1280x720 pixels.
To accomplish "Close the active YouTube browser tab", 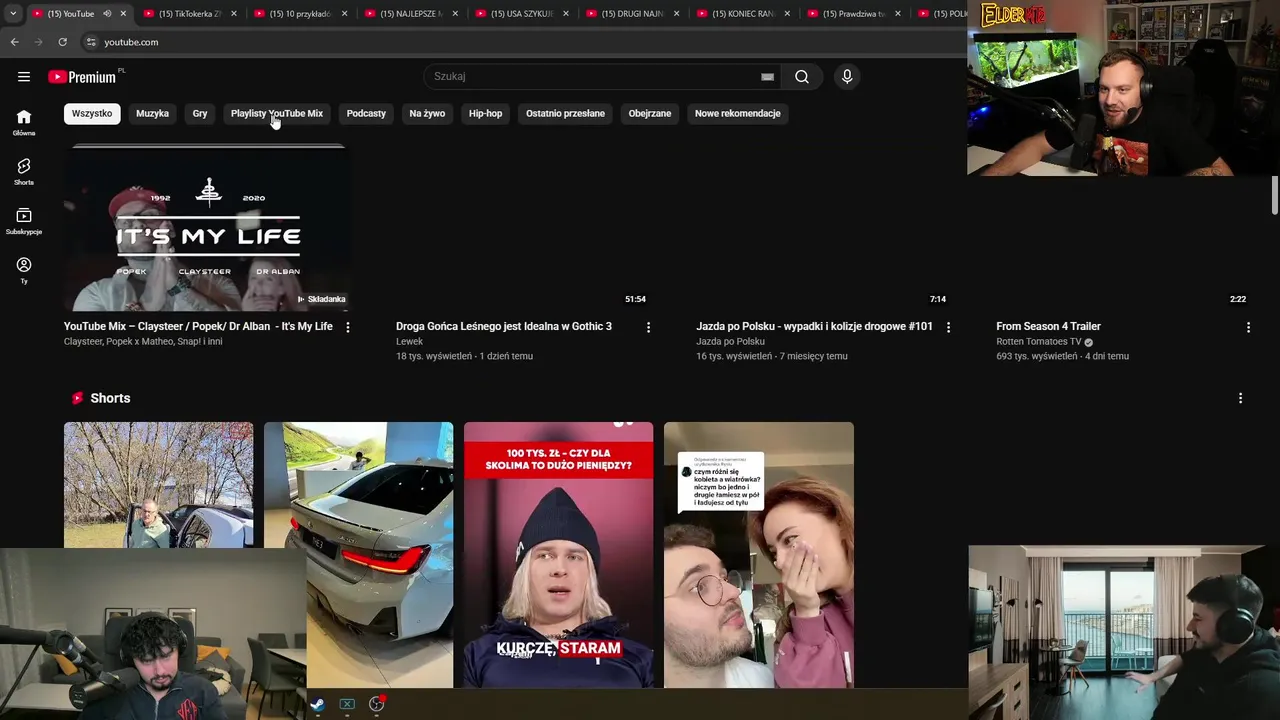I will 123,14.
